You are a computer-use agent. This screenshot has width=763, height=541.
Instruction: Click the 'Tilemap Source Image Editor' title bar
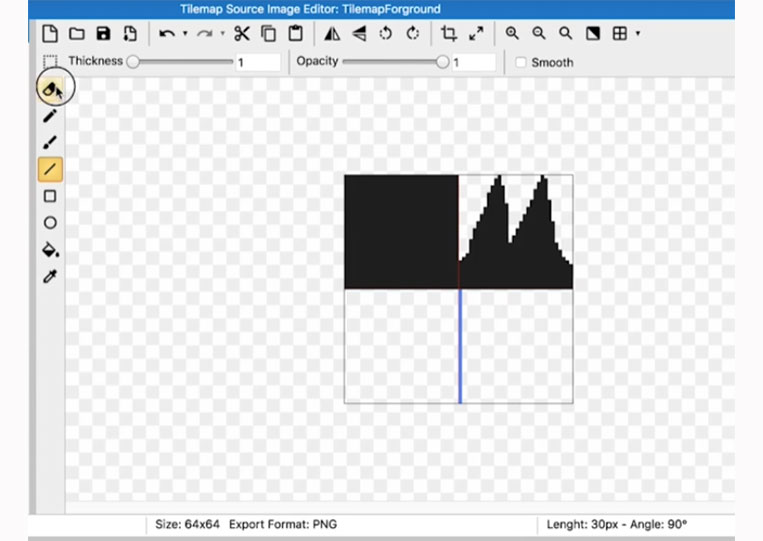[382, 9]
